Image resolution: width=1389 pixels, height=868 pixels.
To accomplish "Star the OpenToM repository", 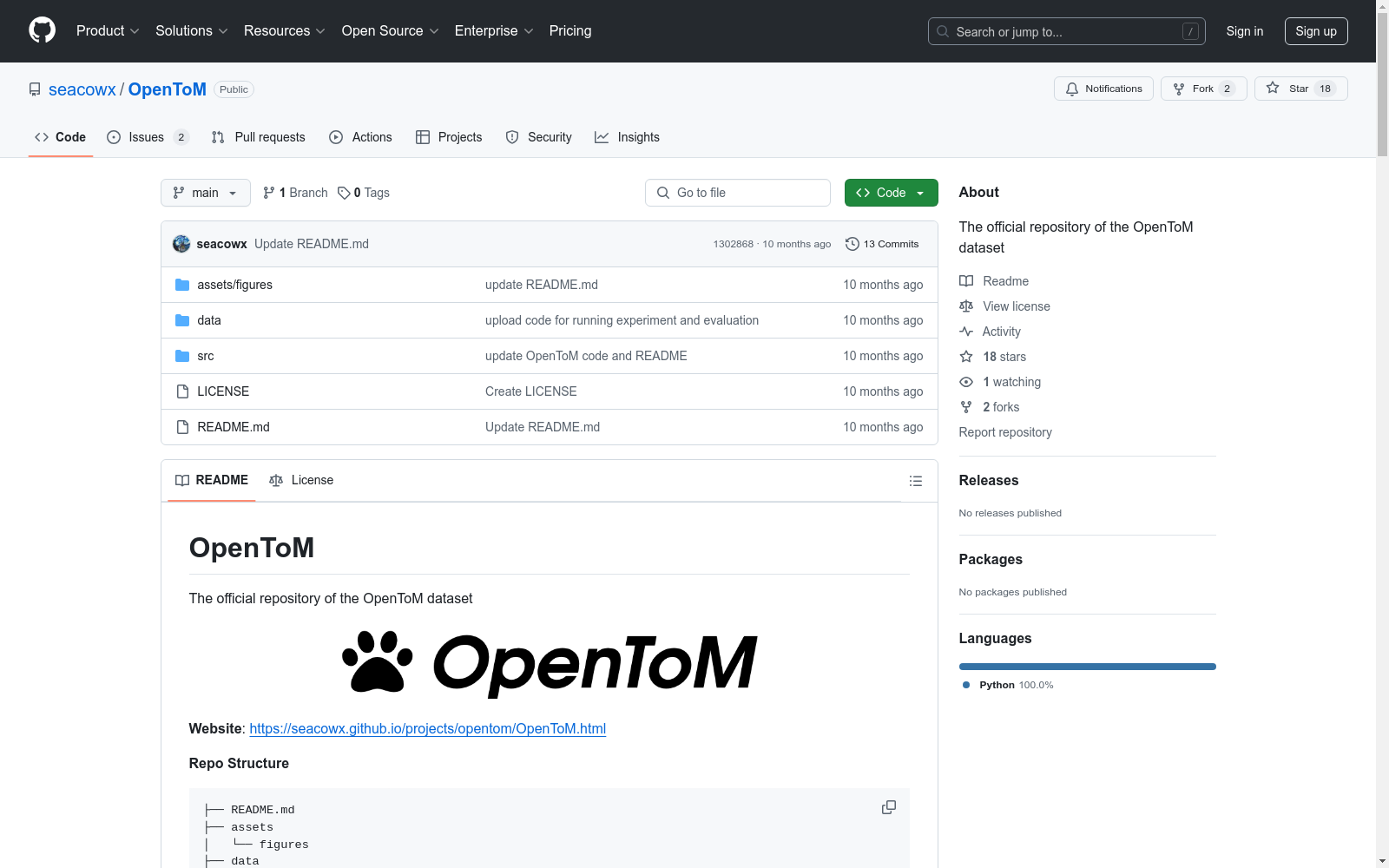I will (1300, 89).
